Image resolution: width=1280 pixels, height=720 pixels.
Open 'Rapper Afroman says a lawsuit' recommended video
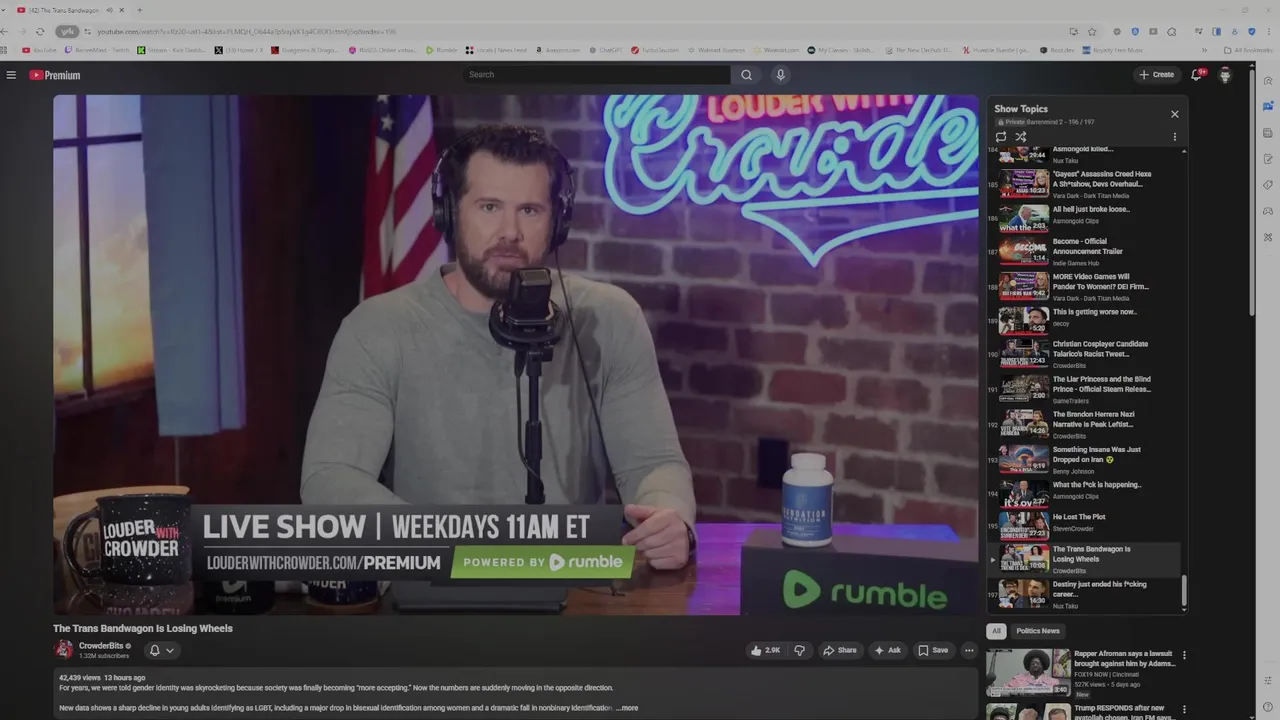1082,672
